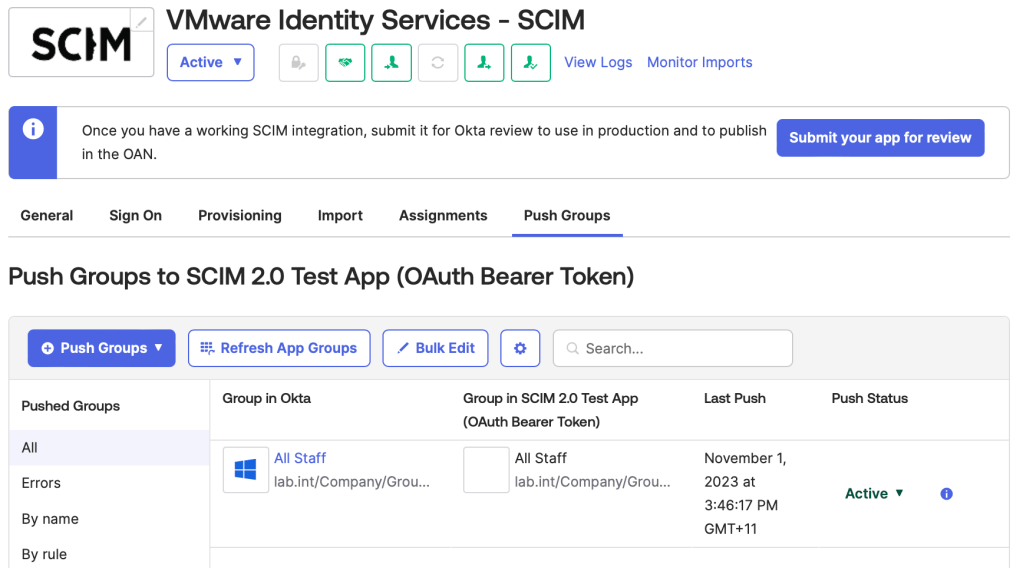
Task: Click the person with checkmark icon
Action: point(530,62)
